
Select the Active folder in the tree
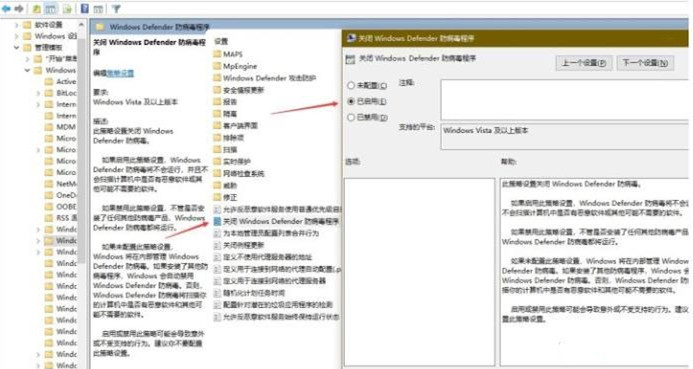click(61, 81)
